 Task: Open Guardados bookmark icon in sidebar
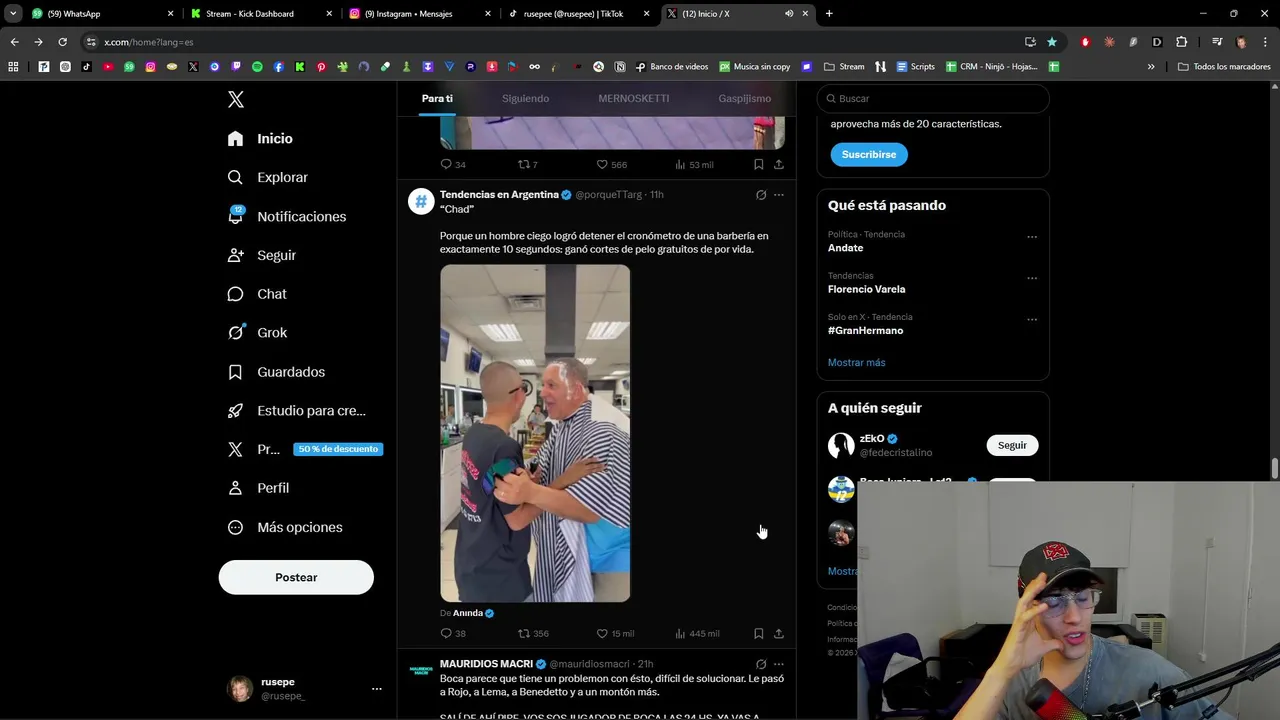[235, 372]
